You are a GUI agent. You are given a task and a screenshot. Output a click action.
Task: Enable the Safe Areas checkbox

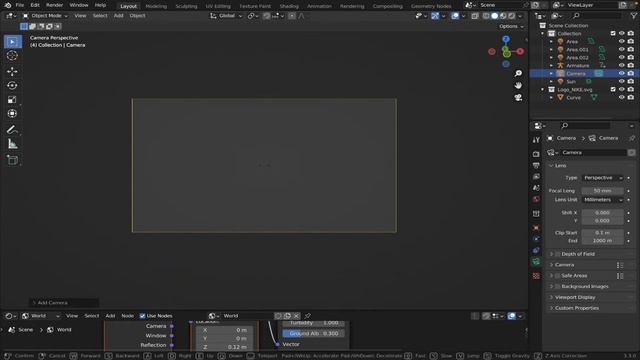(x=558, y=276)
